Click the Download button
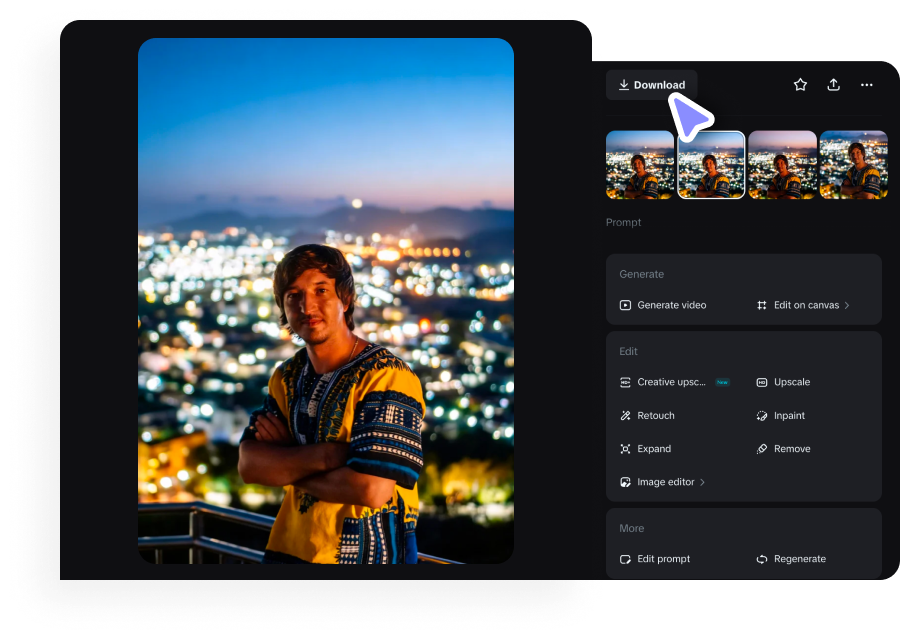900x640 pixels. [651, 85]
